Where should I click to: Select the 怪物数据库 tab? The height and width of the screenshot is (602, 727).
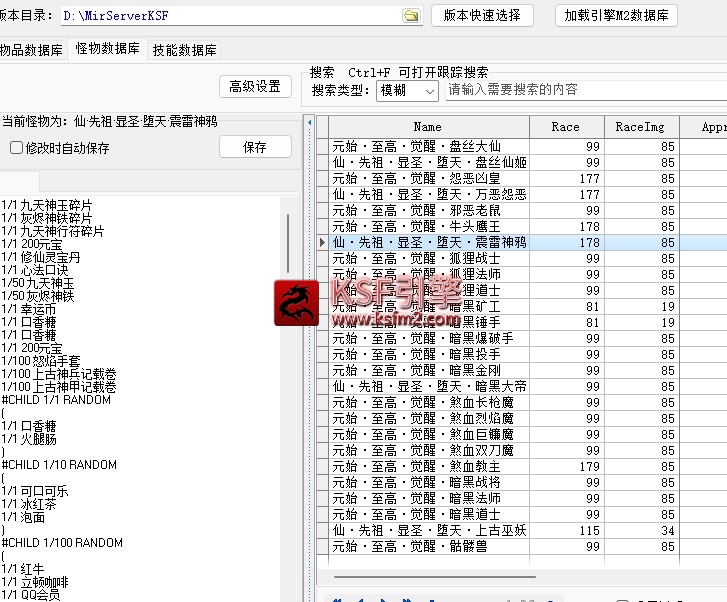[107, 49]
